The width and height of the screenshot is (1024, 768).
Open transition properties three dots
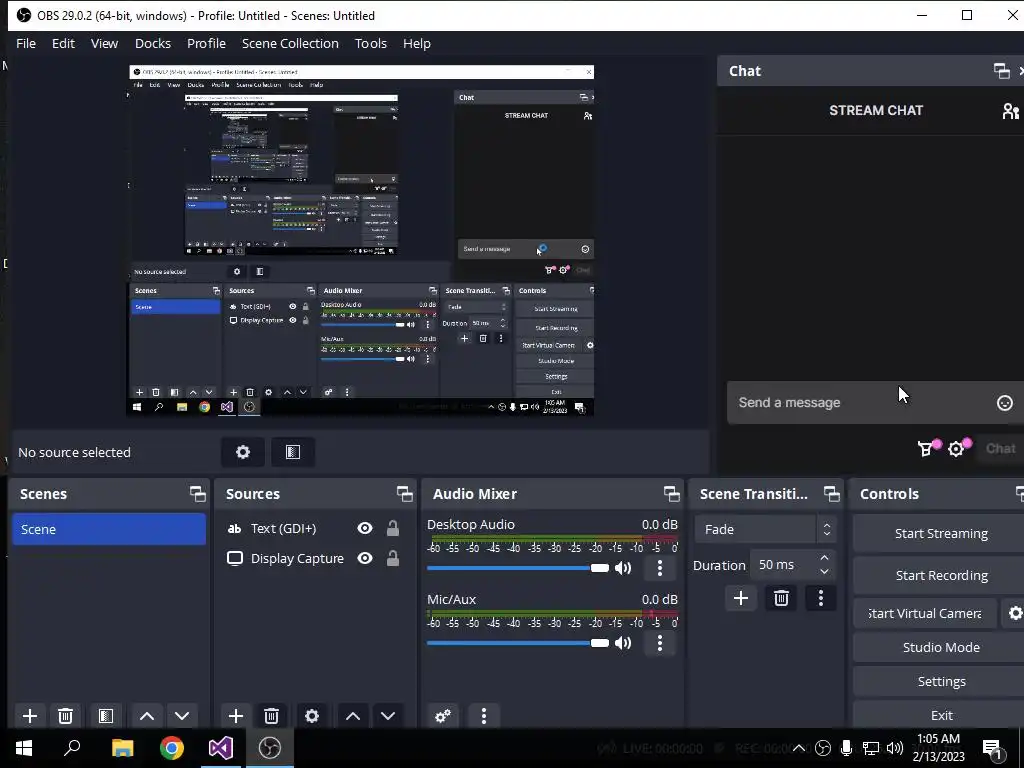tap(821, 598)
